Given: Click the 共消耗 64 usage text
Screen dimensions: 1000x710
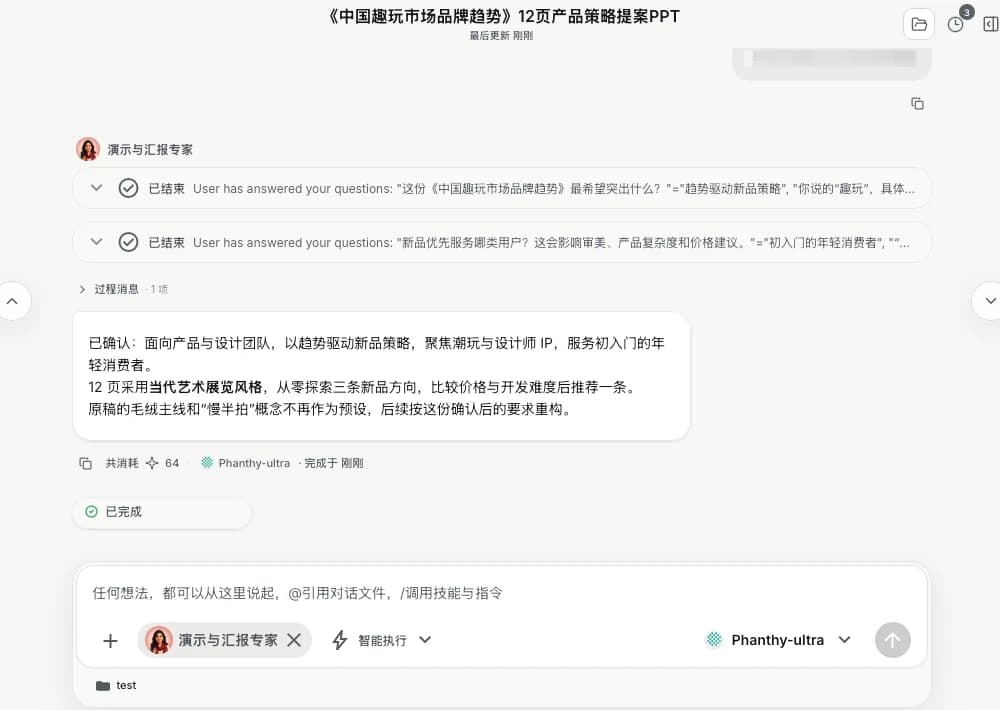Looking at the screenshot, I should point(142,463).
